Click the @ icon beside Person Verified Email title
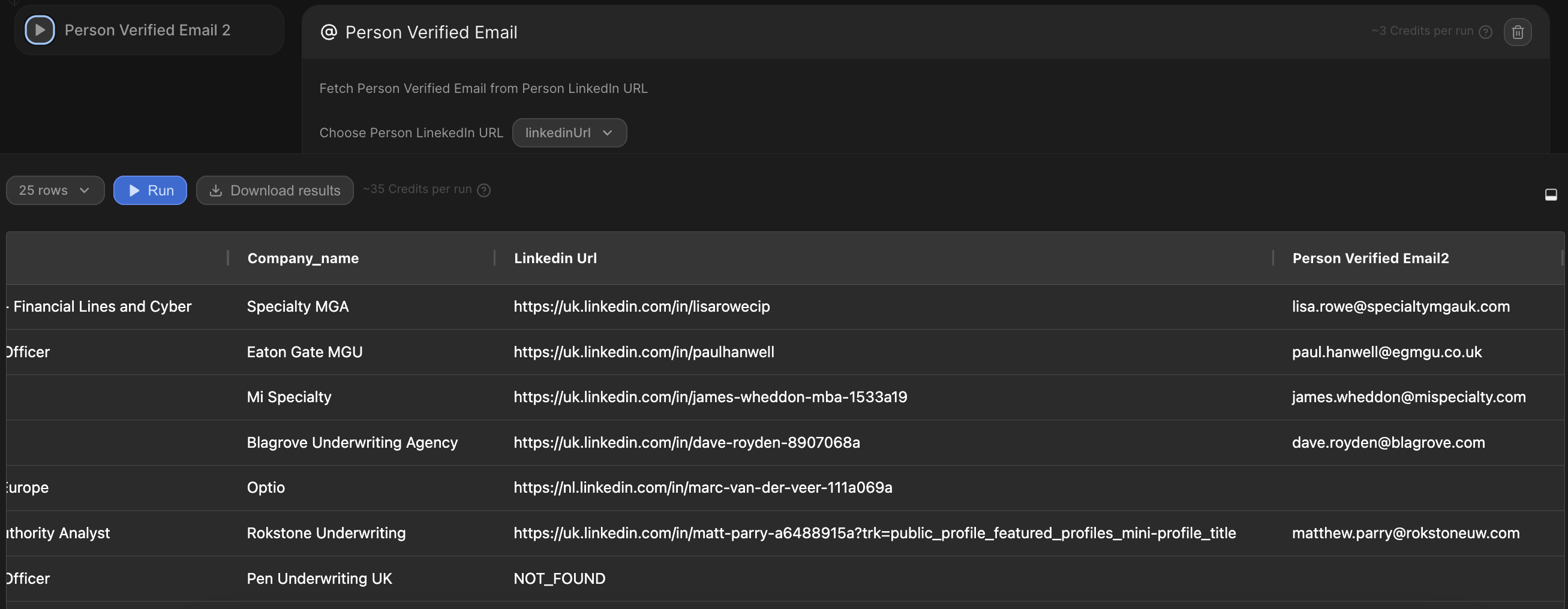 pos(329,32)
